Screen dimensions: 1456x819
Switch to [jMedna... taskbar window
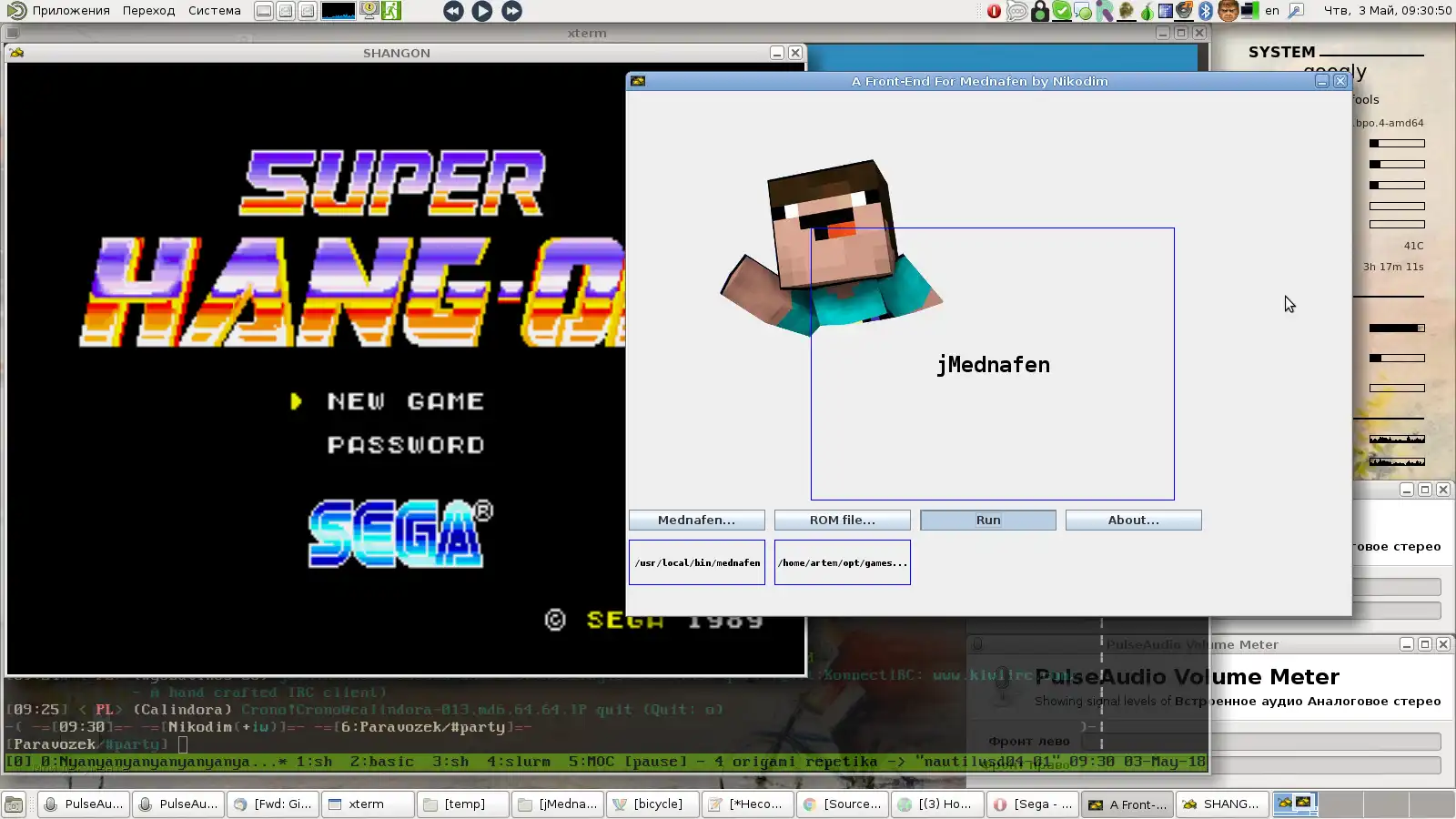point(557,804)
